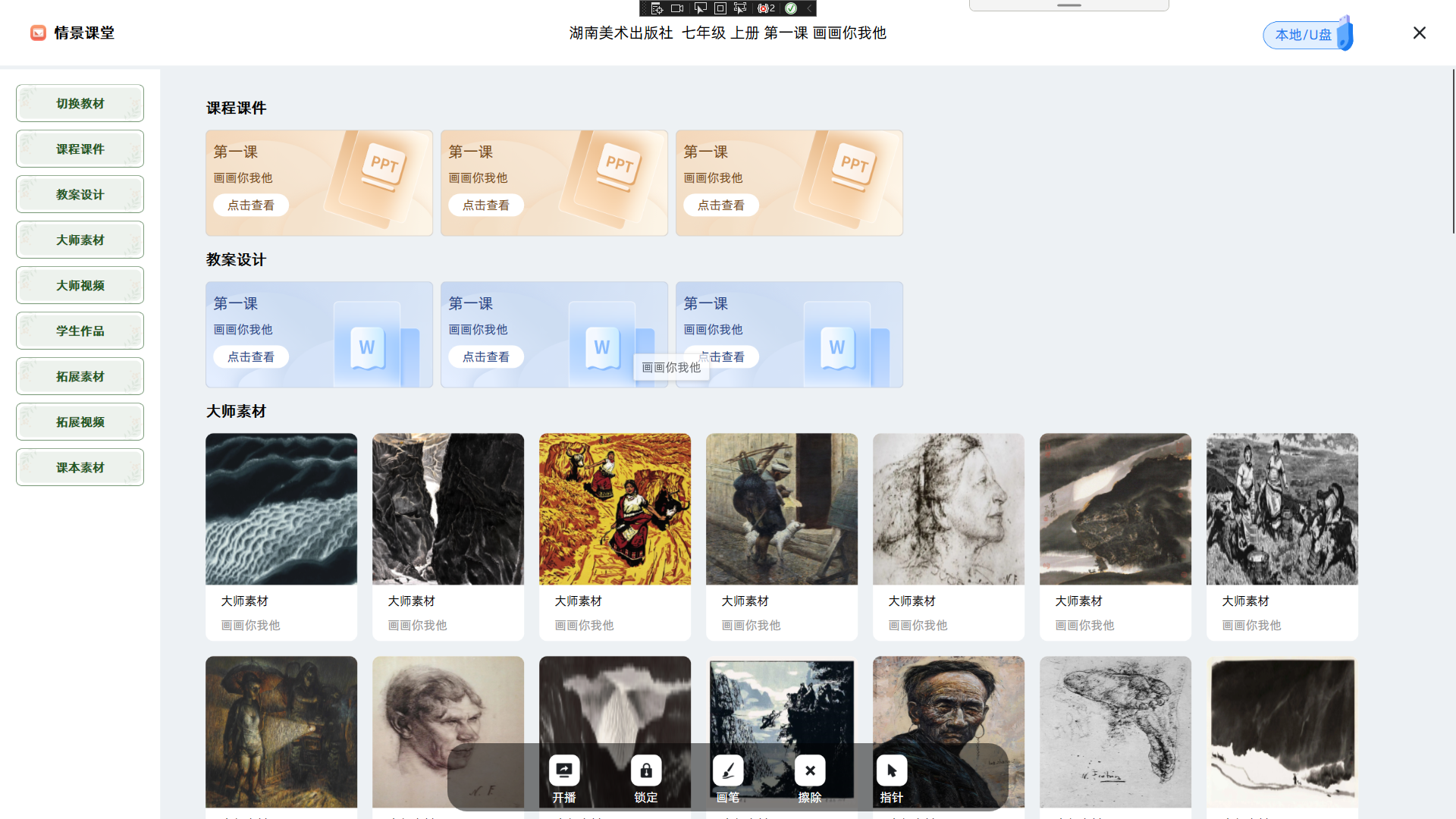
Task: Go to the 大师素材 section in the sidebar
Action: (x=80, y=240)
